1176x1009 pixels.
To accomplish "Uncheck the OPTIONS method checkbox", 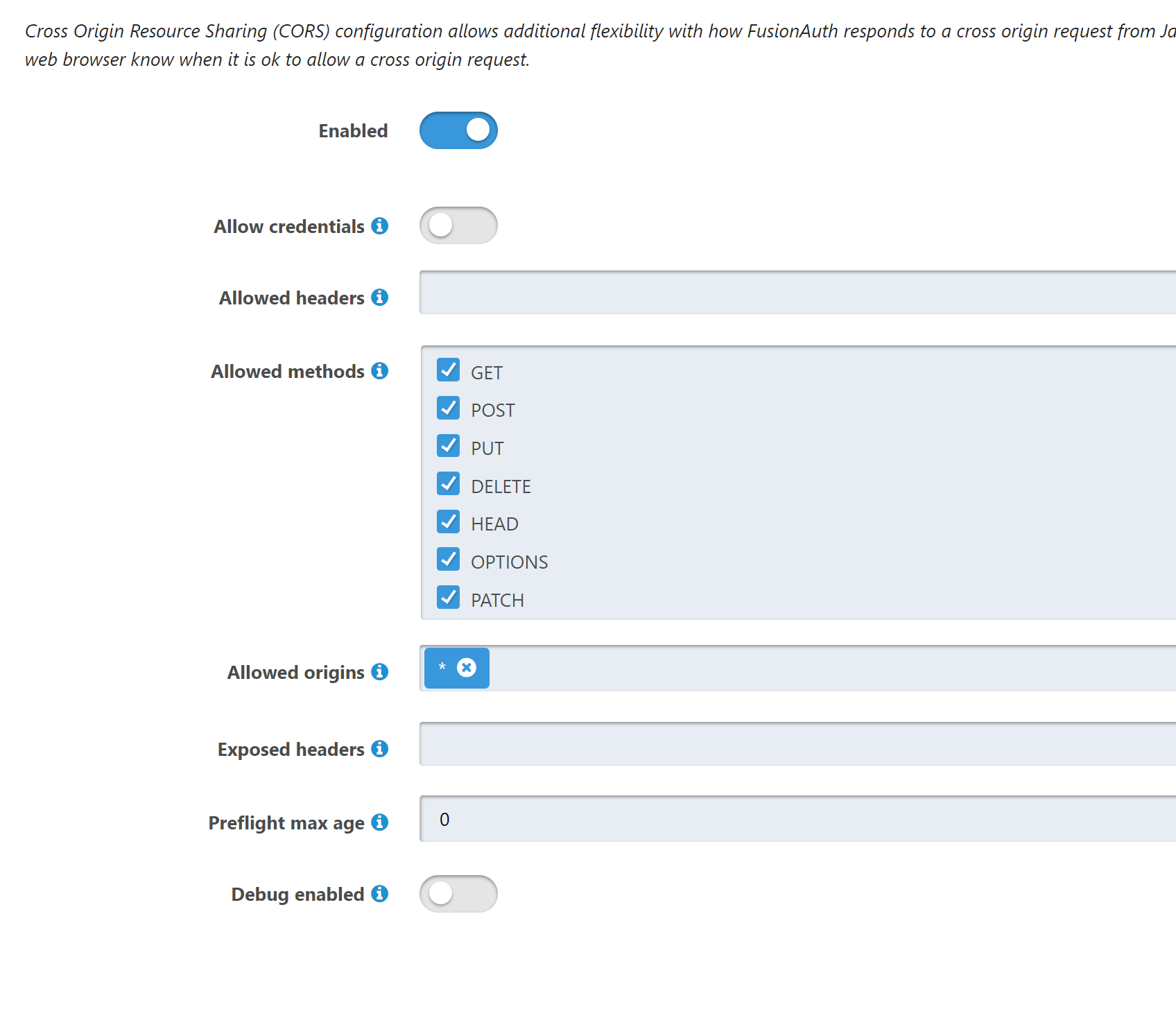I will 449,559.
